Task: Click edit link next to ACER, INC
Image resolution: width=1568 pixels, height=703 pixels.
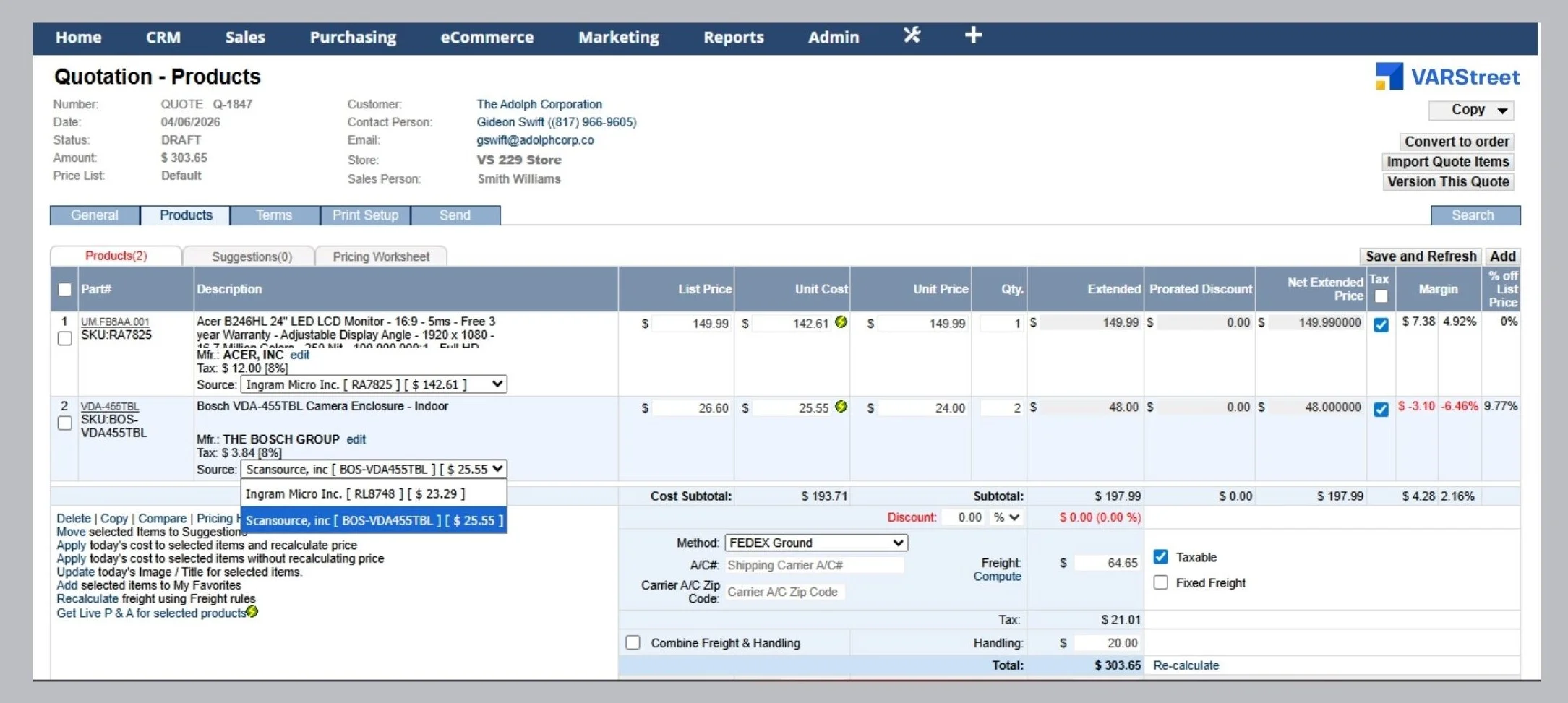Action: pos(300,355)
